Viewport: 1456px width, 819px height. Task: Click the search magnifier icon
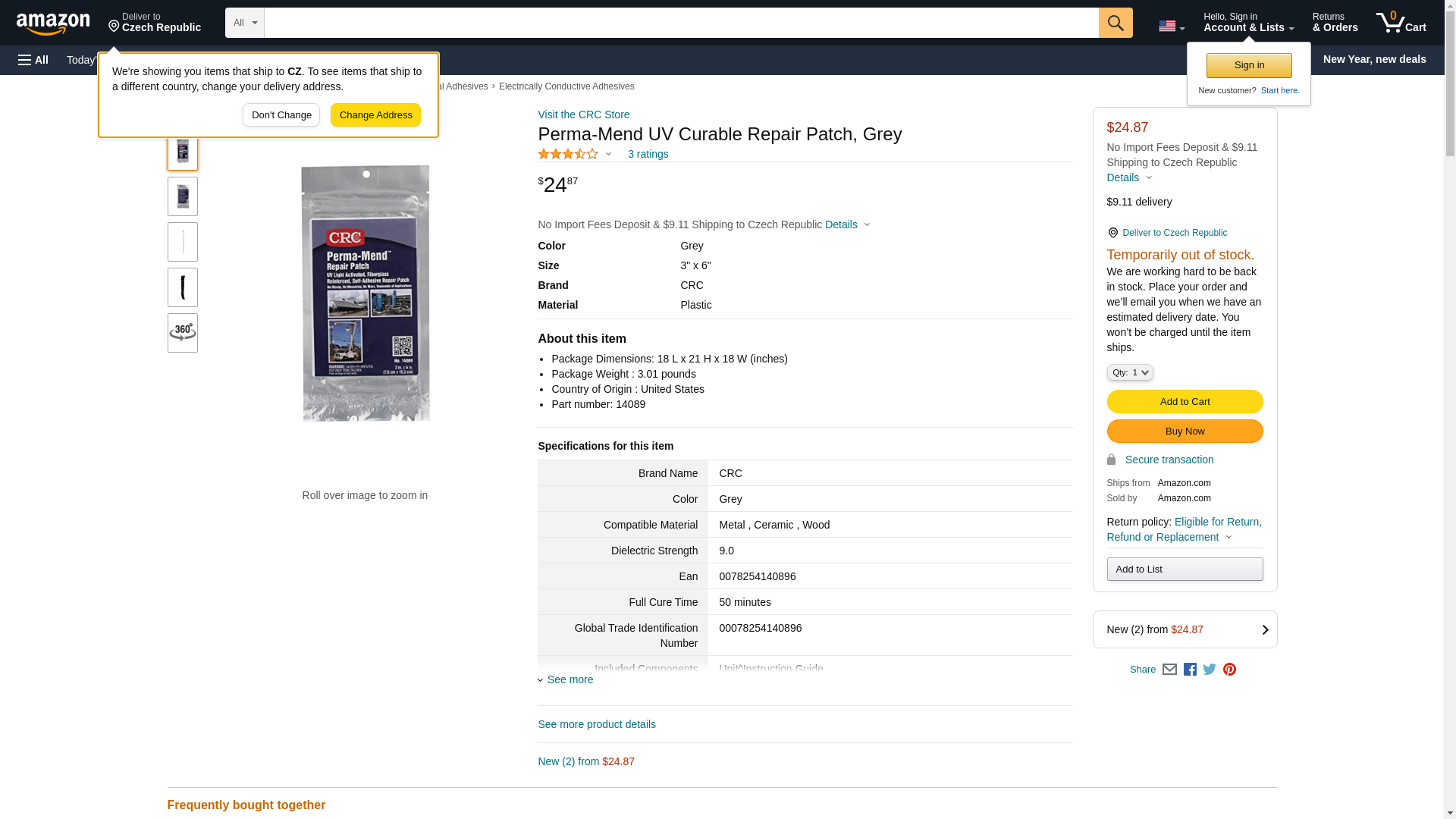pos(1115,23)
